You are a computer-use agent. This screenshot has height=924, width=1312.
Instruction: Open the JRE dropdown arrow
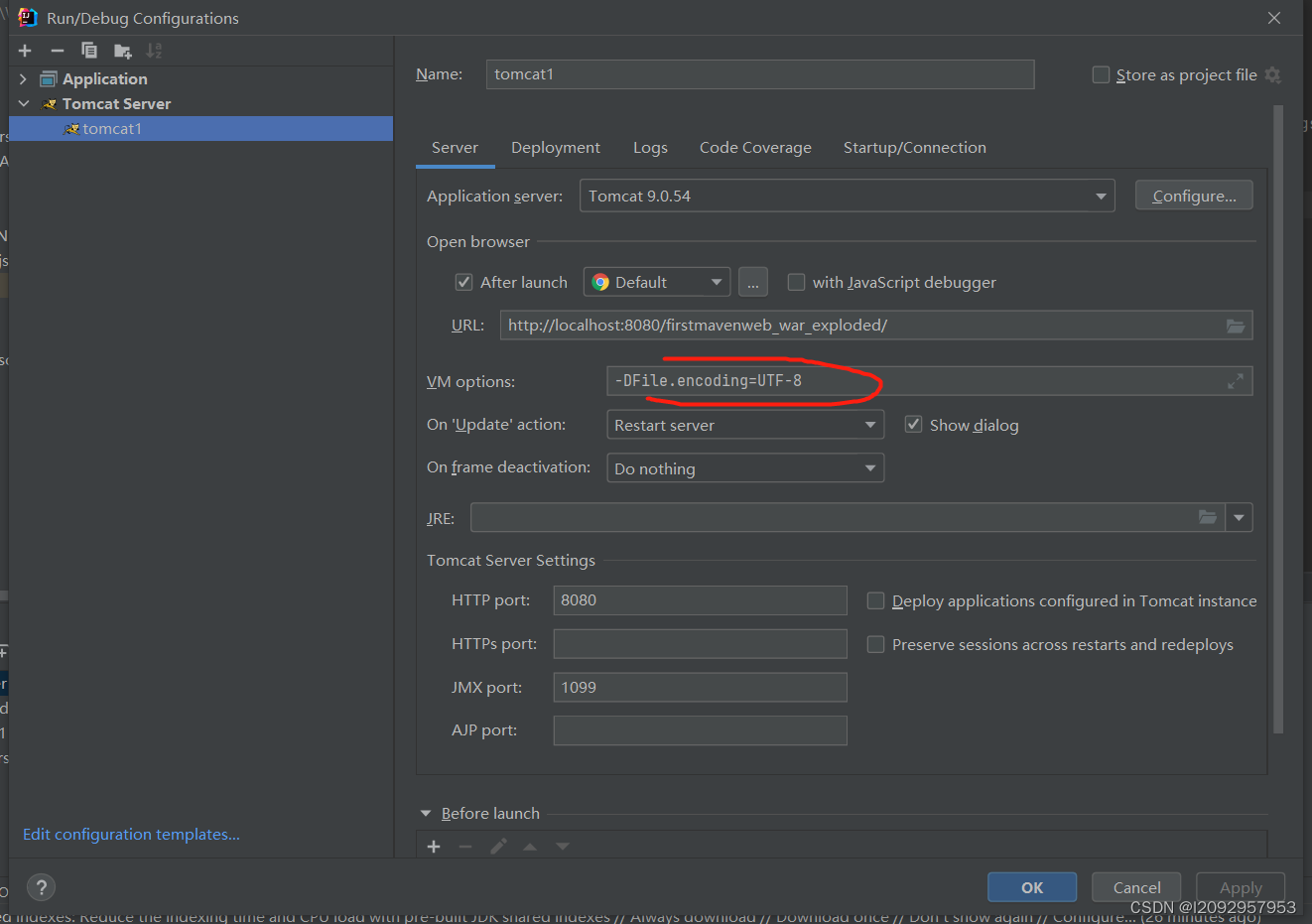1239,517
